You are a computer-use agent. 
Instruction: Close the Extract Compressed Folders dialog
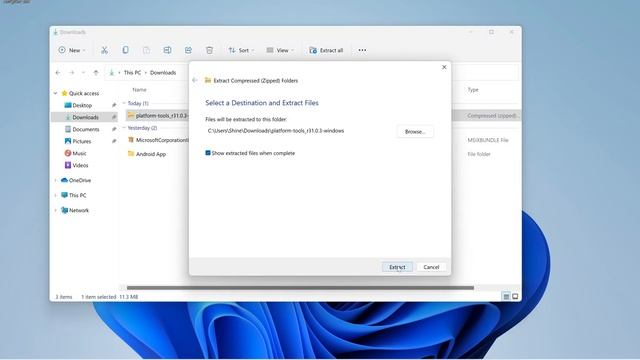444,67
